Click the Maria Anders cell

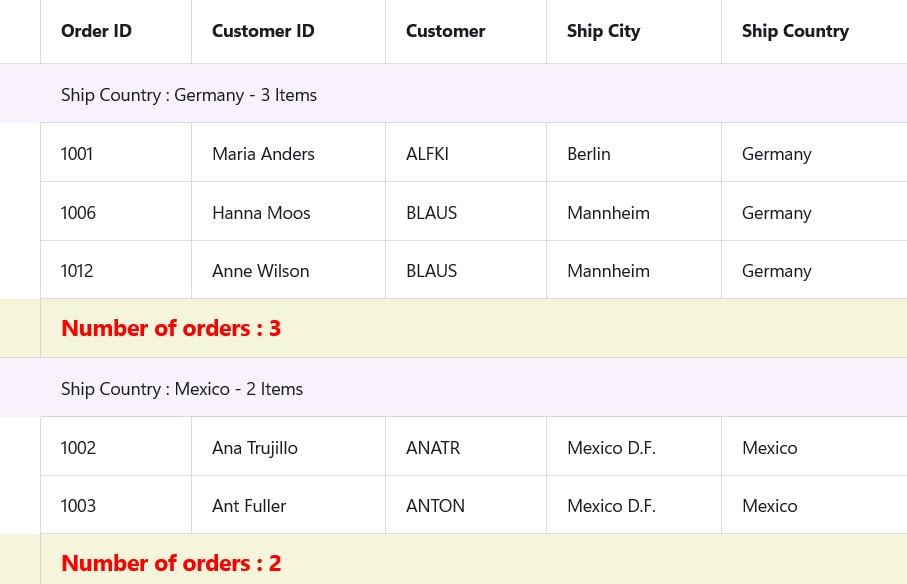263,154
